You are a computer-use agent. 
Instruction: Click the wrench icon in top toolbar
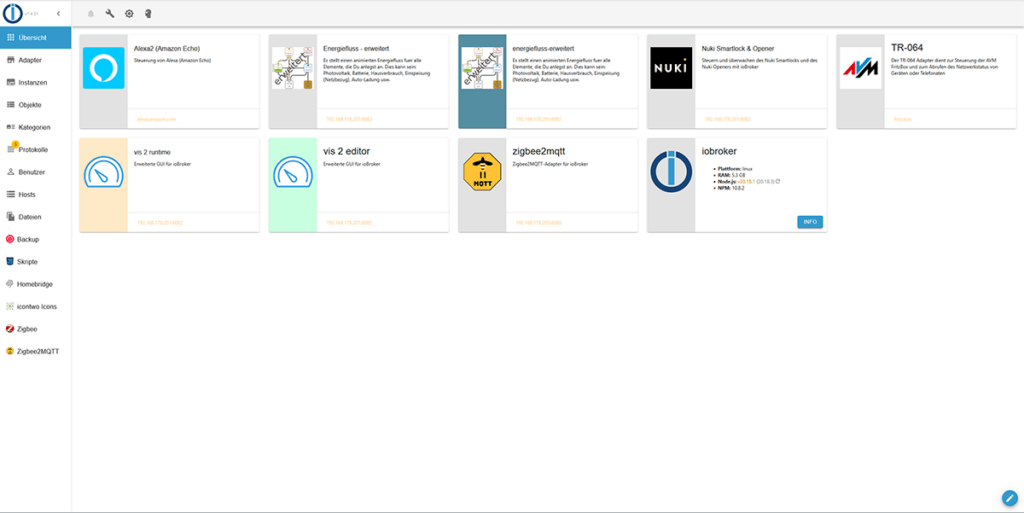tap(110, 13)
